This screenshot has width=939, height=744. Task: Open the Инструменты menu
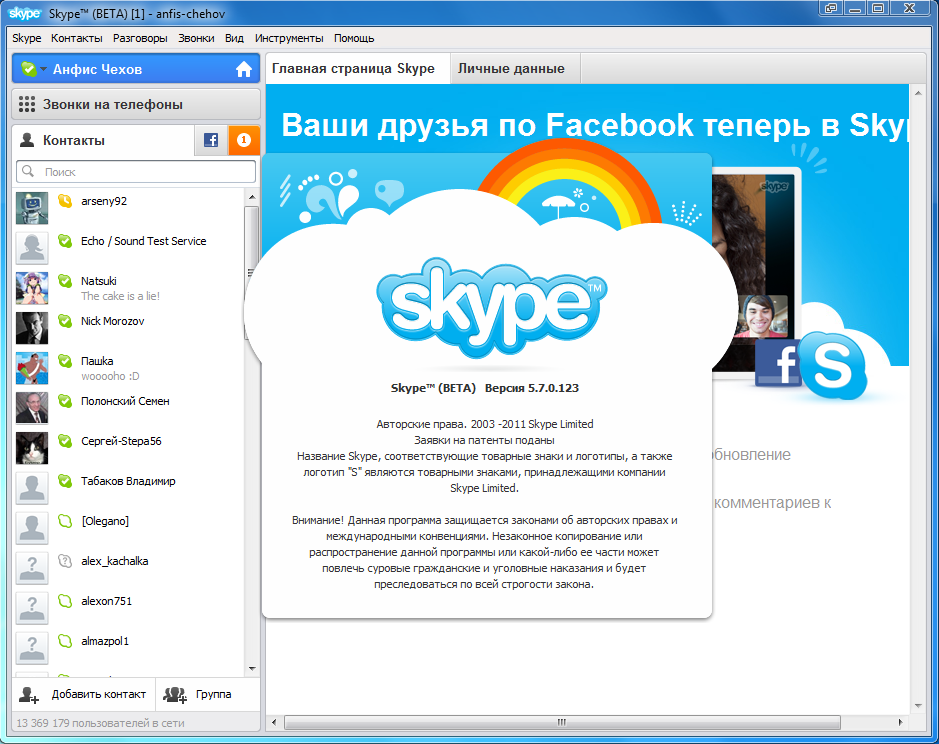point(289,38)
